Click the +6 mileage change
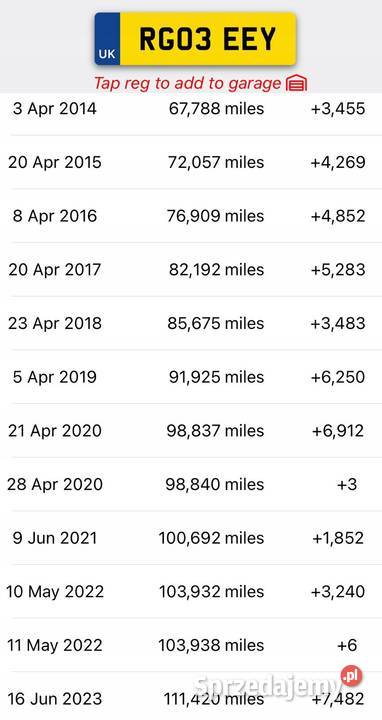The image size is (382, 720). coord(347,645)
